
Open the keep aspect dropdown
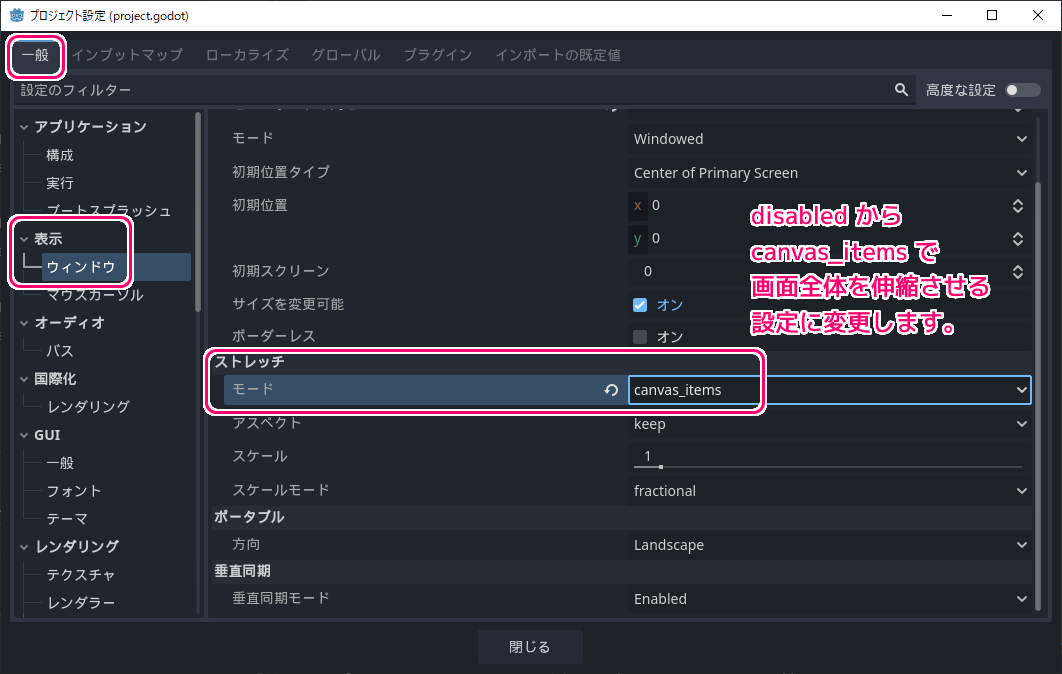(x=830, y=424)
